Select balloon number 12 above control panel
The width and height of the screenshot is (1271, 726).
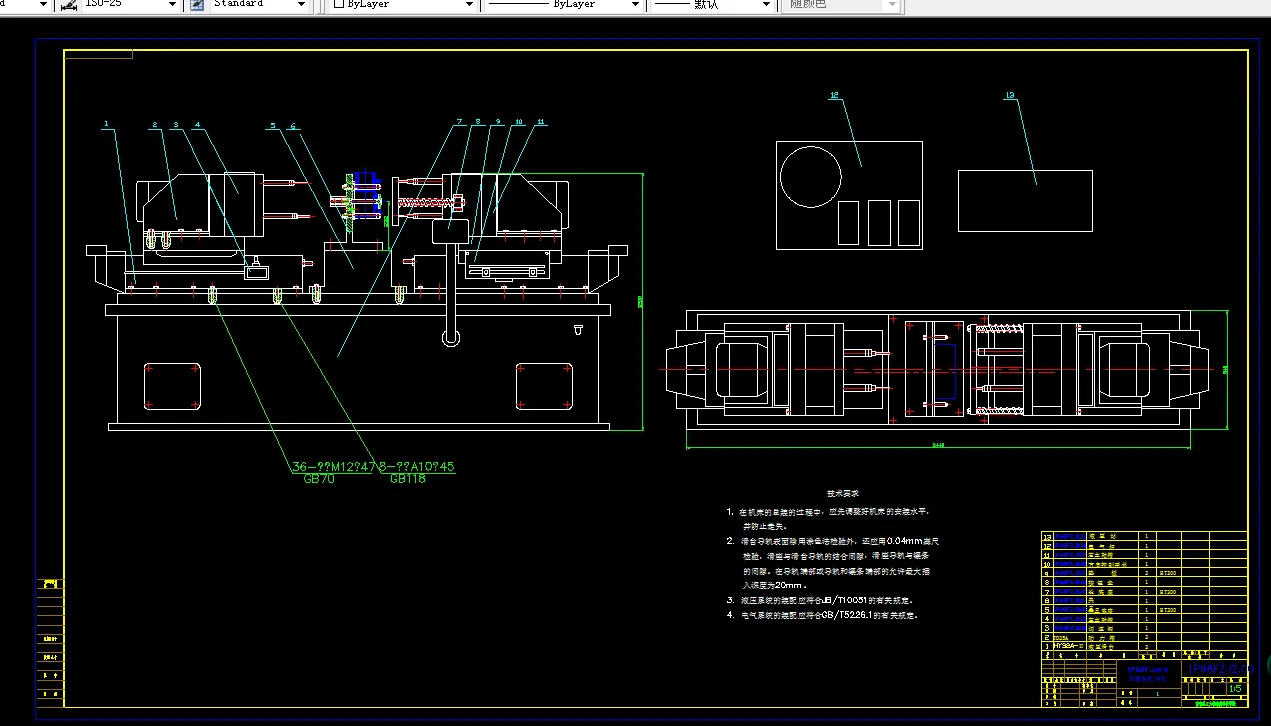[834, 96]
